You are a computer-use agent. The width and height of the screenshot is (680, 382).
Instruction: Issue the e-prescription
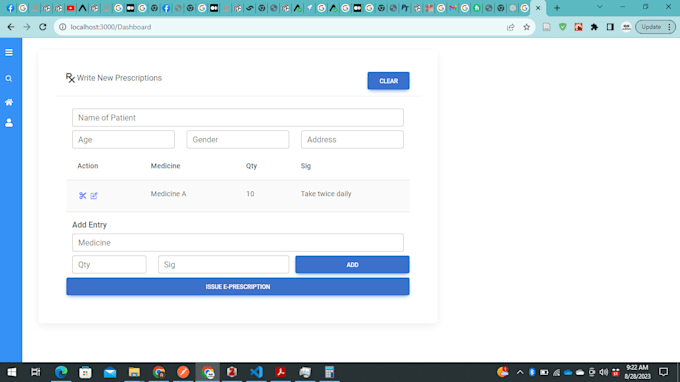click(238, 287)
